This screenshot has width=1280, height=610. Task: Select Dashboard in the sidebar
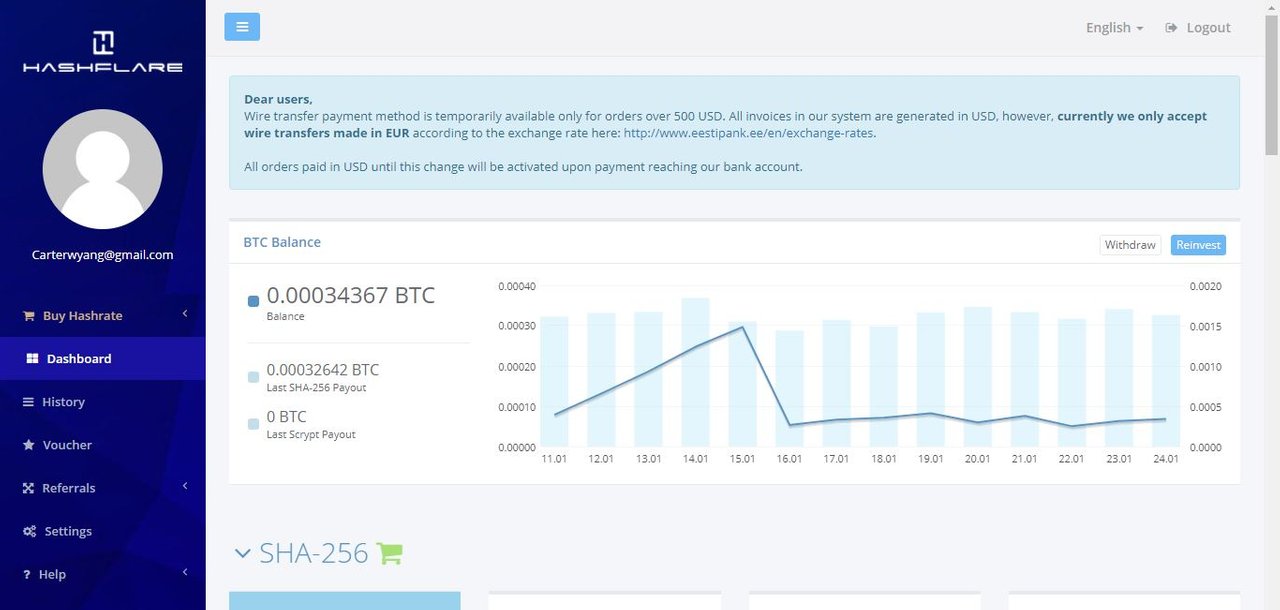(x=103, y=358)
